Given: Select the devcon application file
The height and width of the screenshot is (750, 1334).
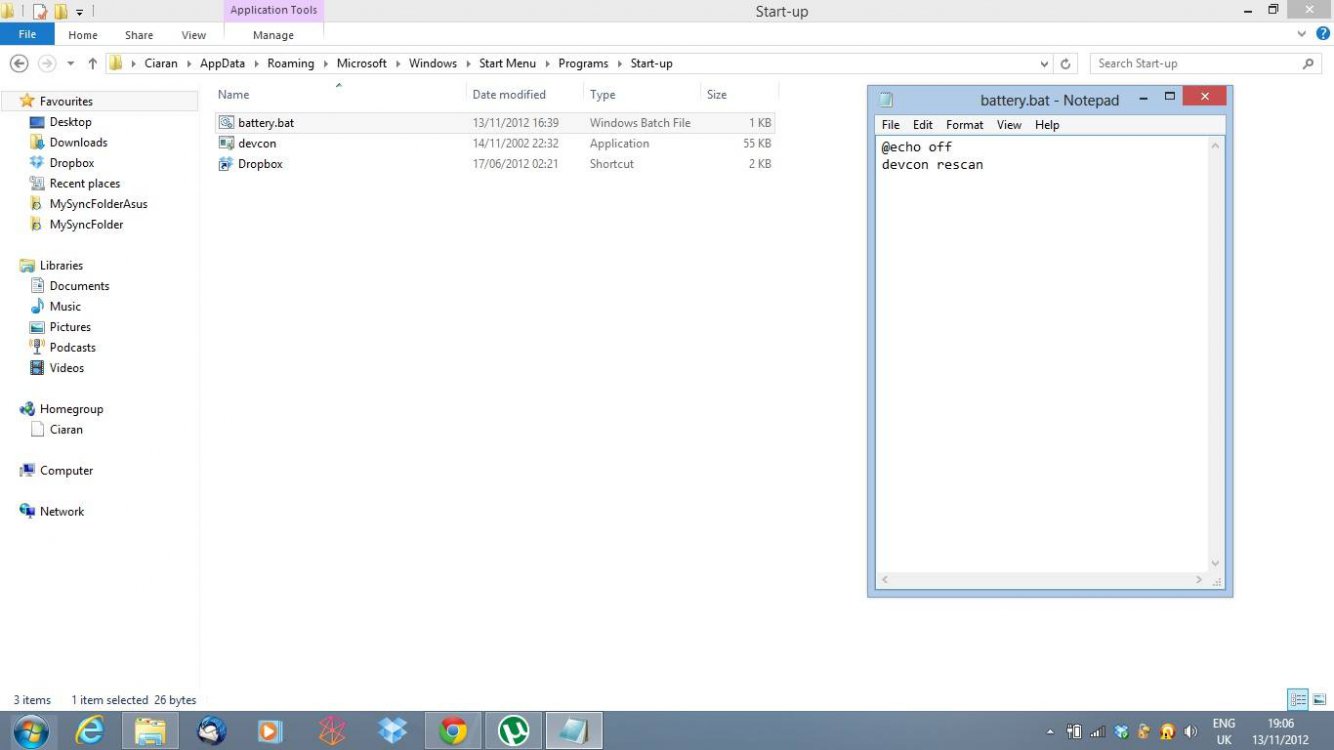Looking at the screenshot, I should 257,143.
